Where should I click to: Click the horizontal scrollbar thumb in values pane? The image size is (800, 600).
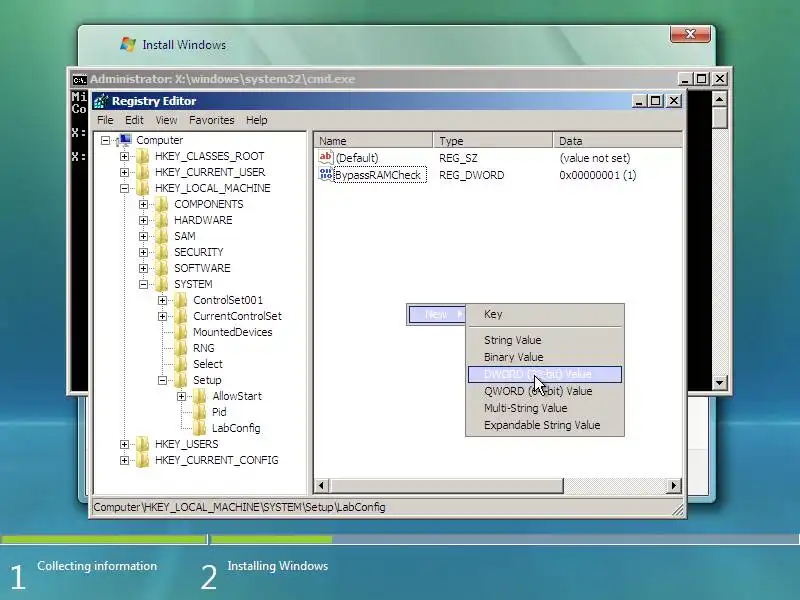[x=446, y=486]
